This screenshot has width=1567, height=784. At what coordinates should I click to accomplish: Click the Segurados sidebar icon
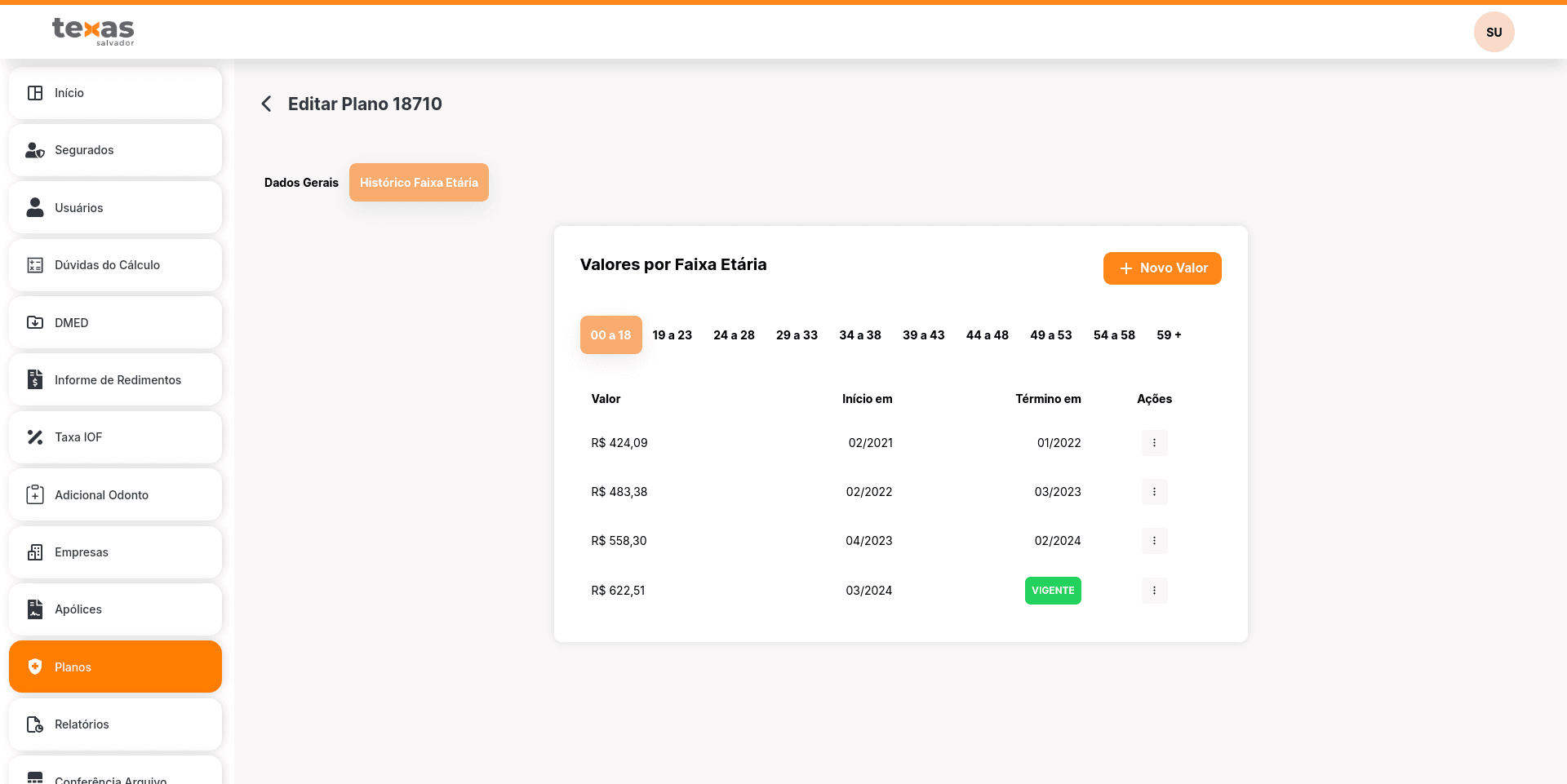click(x=35, y=150)
